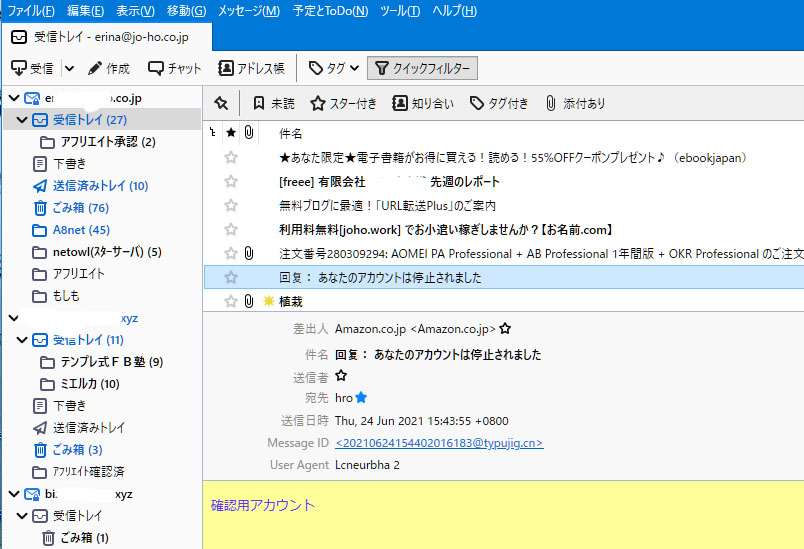Viewport: 804px width, 549px height.
Task: Select the A8net (45) folder
Action: [x=80, y=230]
